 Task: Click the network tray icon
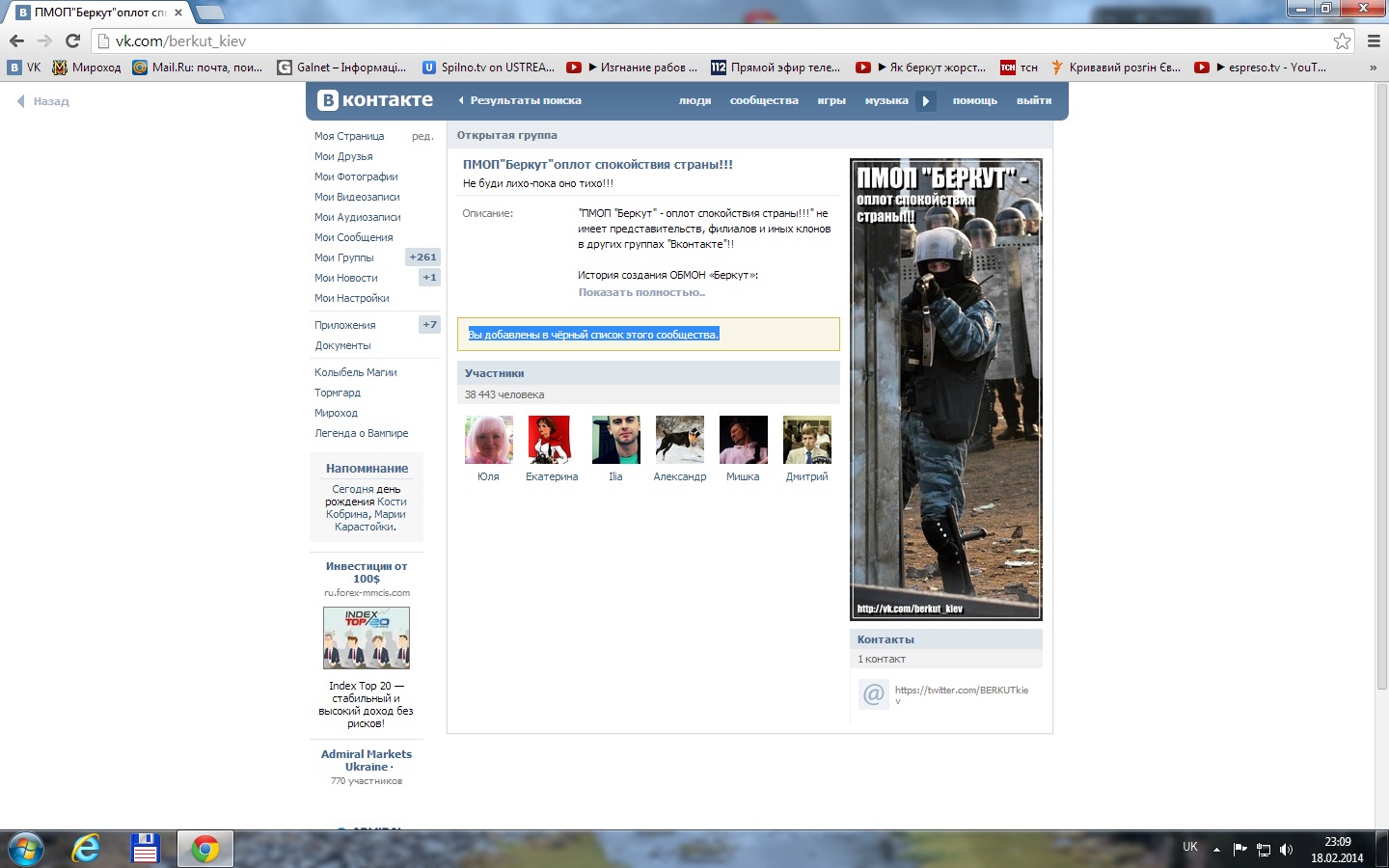1263,850
